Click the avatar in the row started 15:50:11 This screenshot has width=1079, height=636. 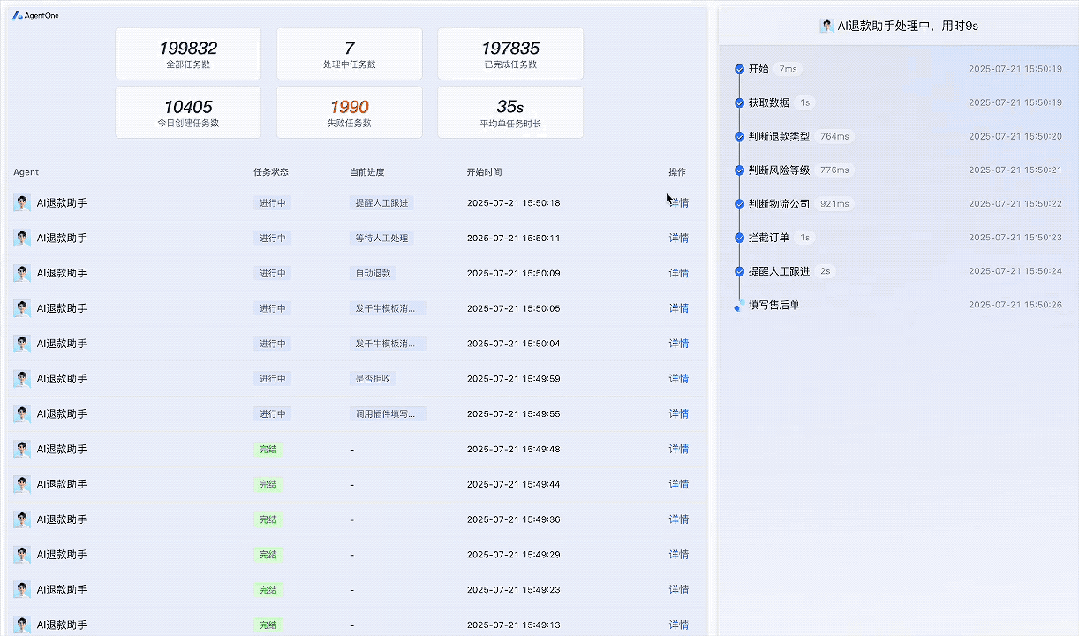click(22, 238)
